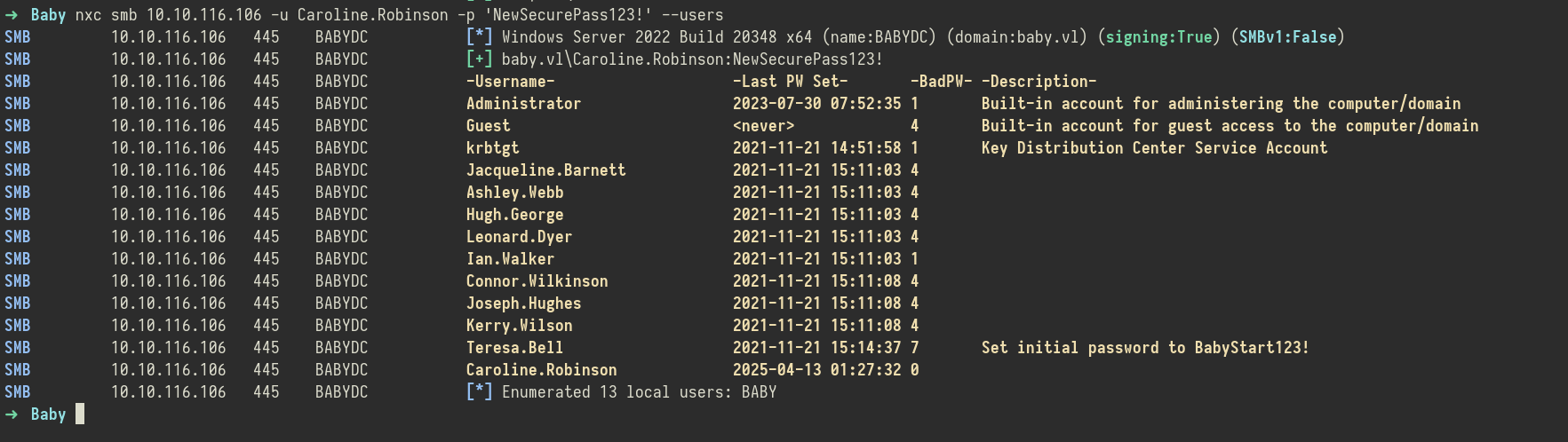Select the Ian.Walker username
1568x442 pixels.
[510, 259]
